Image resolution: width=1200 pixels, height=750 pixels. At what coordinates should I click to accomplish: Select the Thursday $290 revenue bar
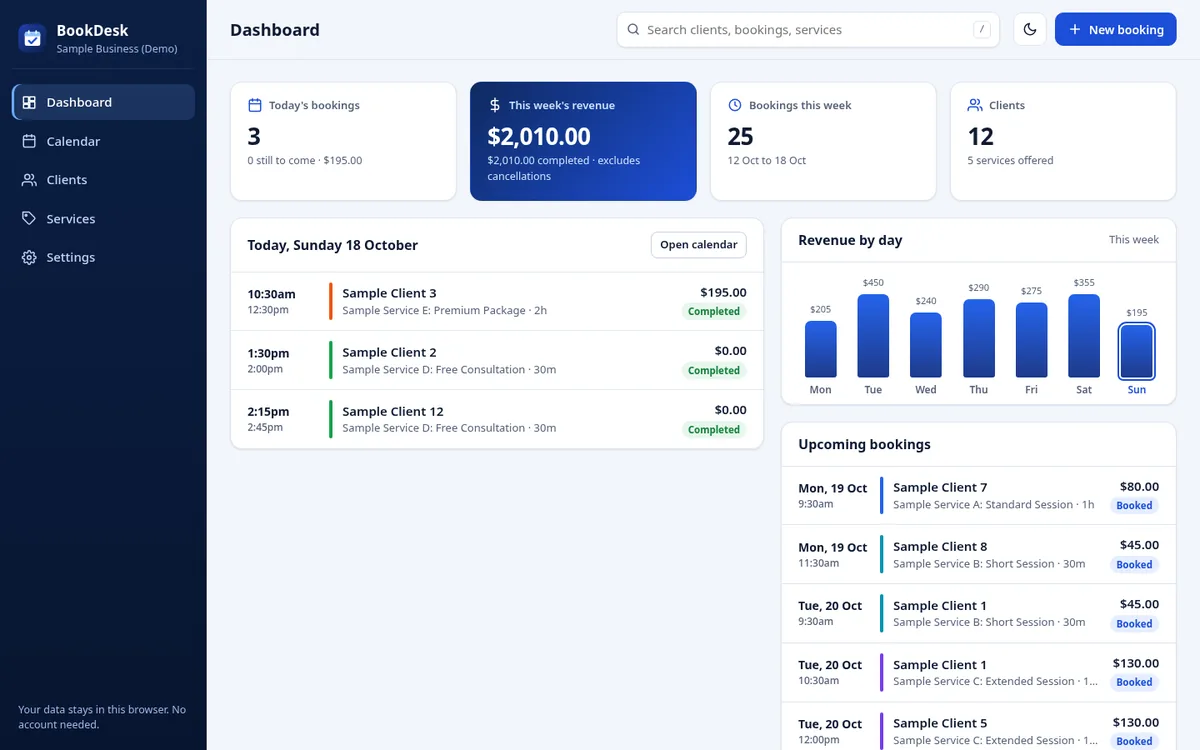coord(979,339)
